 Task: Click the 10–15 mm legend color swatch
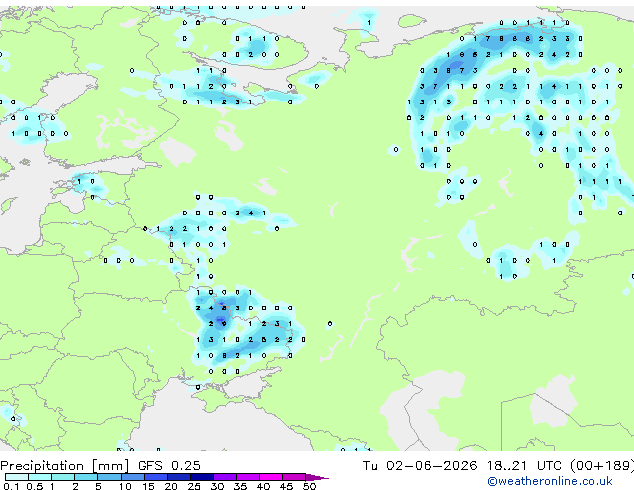132,477
